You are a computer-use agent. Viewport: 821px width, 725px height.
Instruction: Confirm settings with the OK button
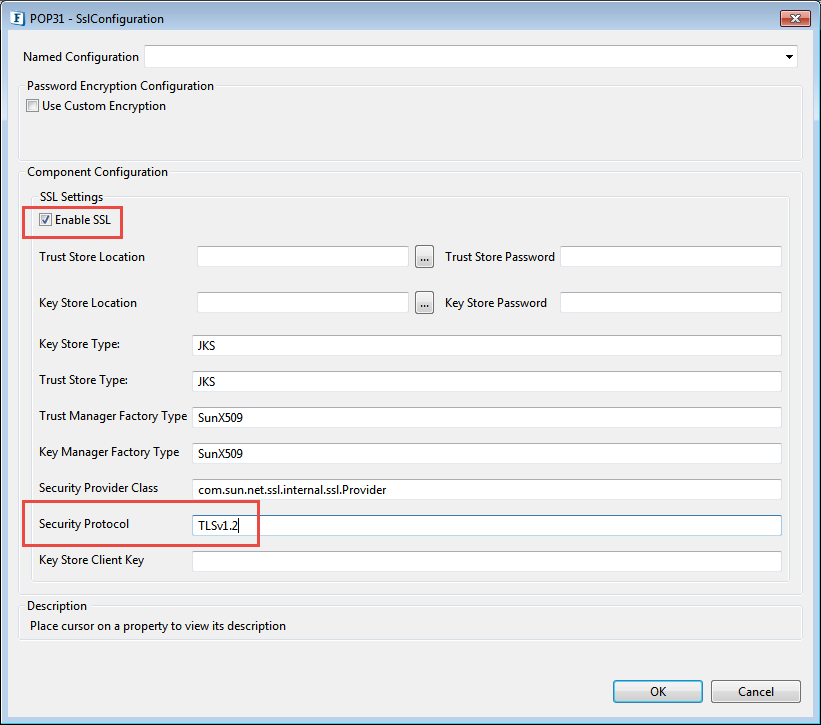click(x=658, y=691)
